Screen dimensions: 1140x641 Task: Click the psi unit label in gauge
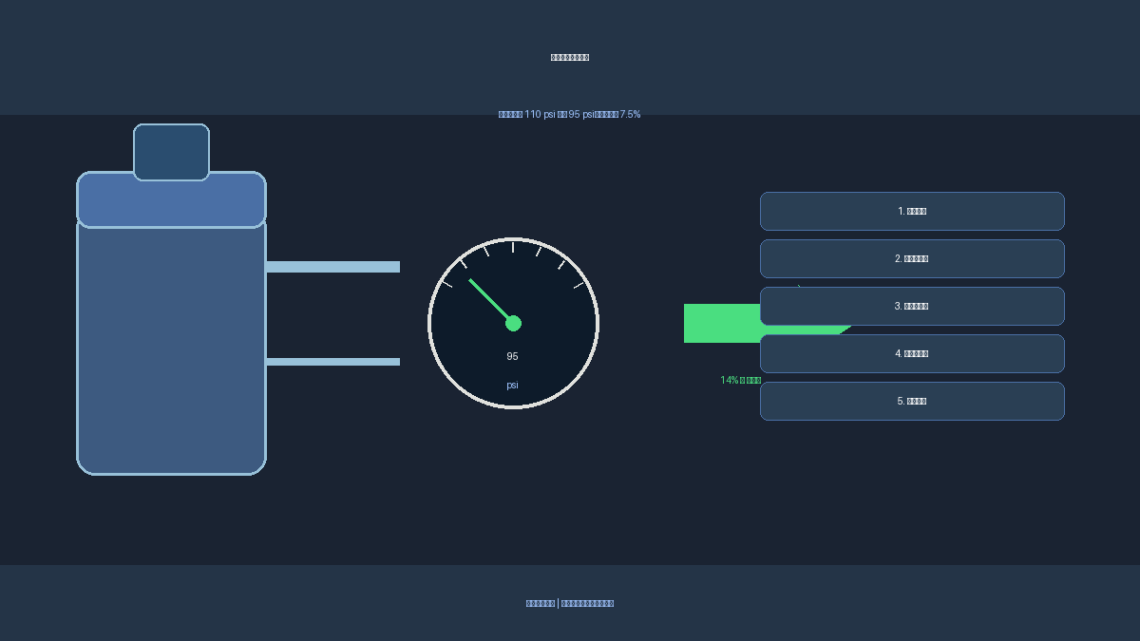[x=513, y=385]
